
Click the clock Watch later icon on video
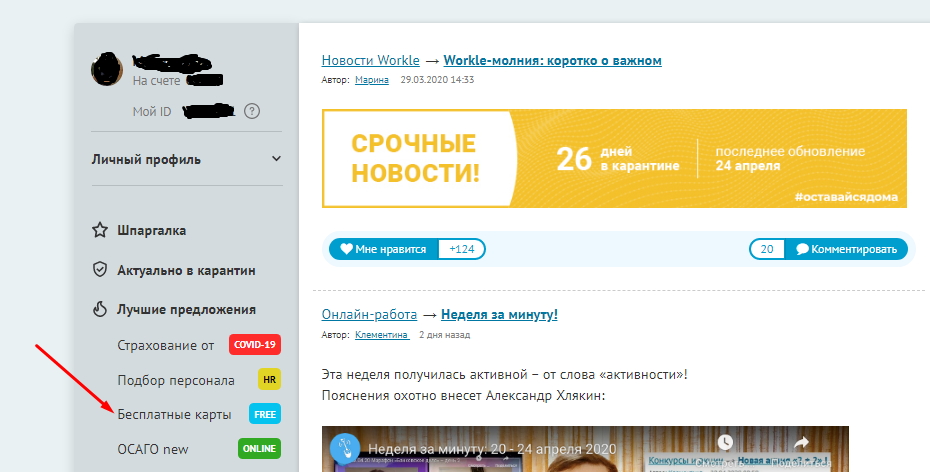click(x=725, y=442)
